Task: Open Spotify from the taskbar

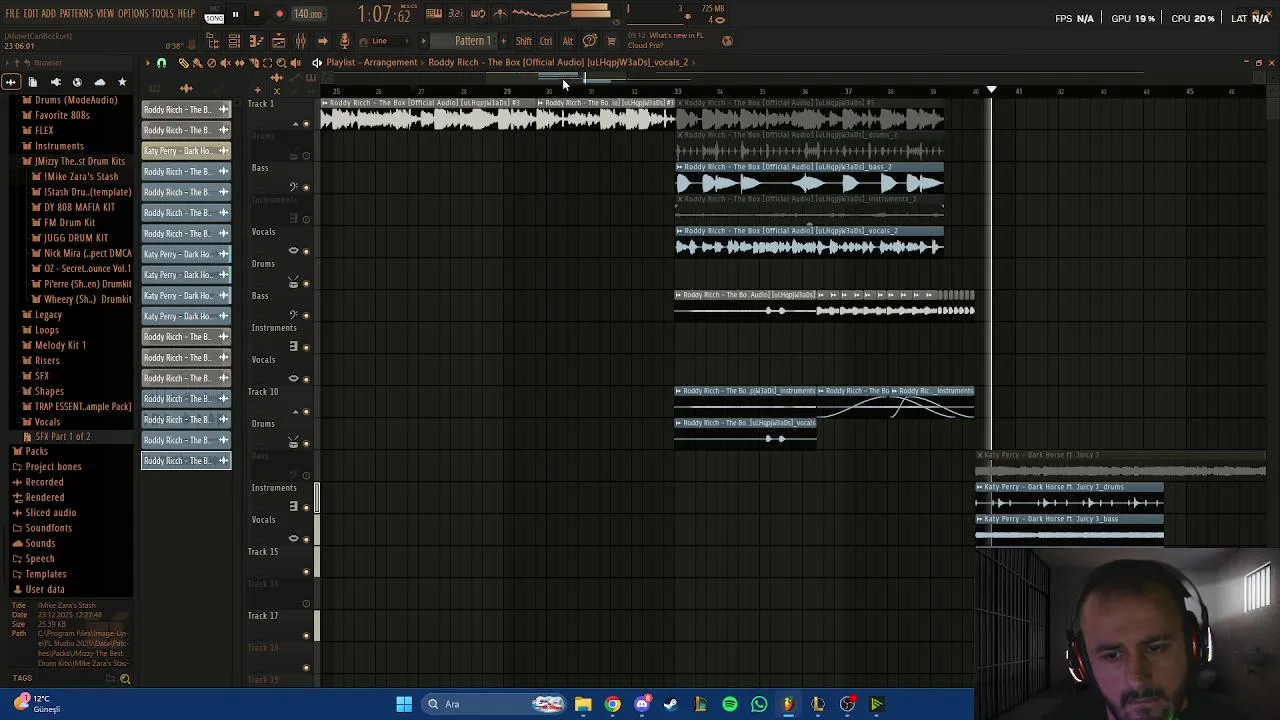Action: (x=730, y=704)
